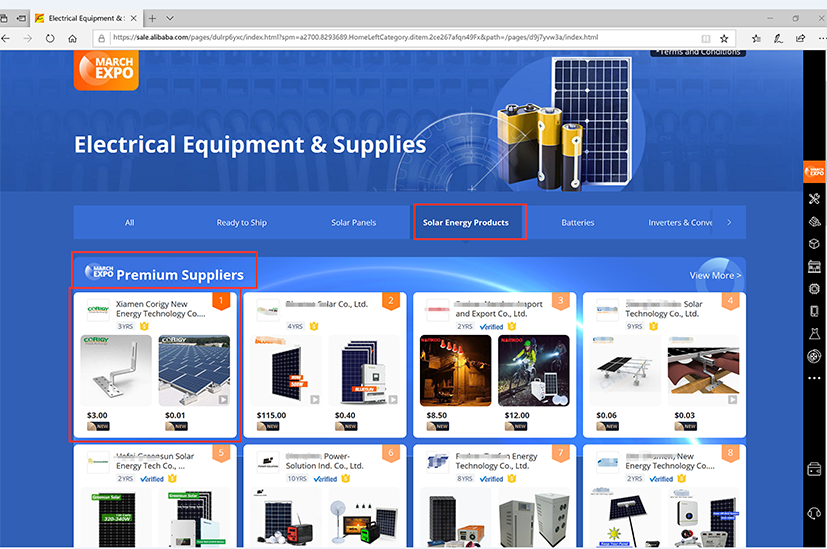Click the March Expo logo at top left
The width and height of the screenshot is (827, 549).
(106, 70)
